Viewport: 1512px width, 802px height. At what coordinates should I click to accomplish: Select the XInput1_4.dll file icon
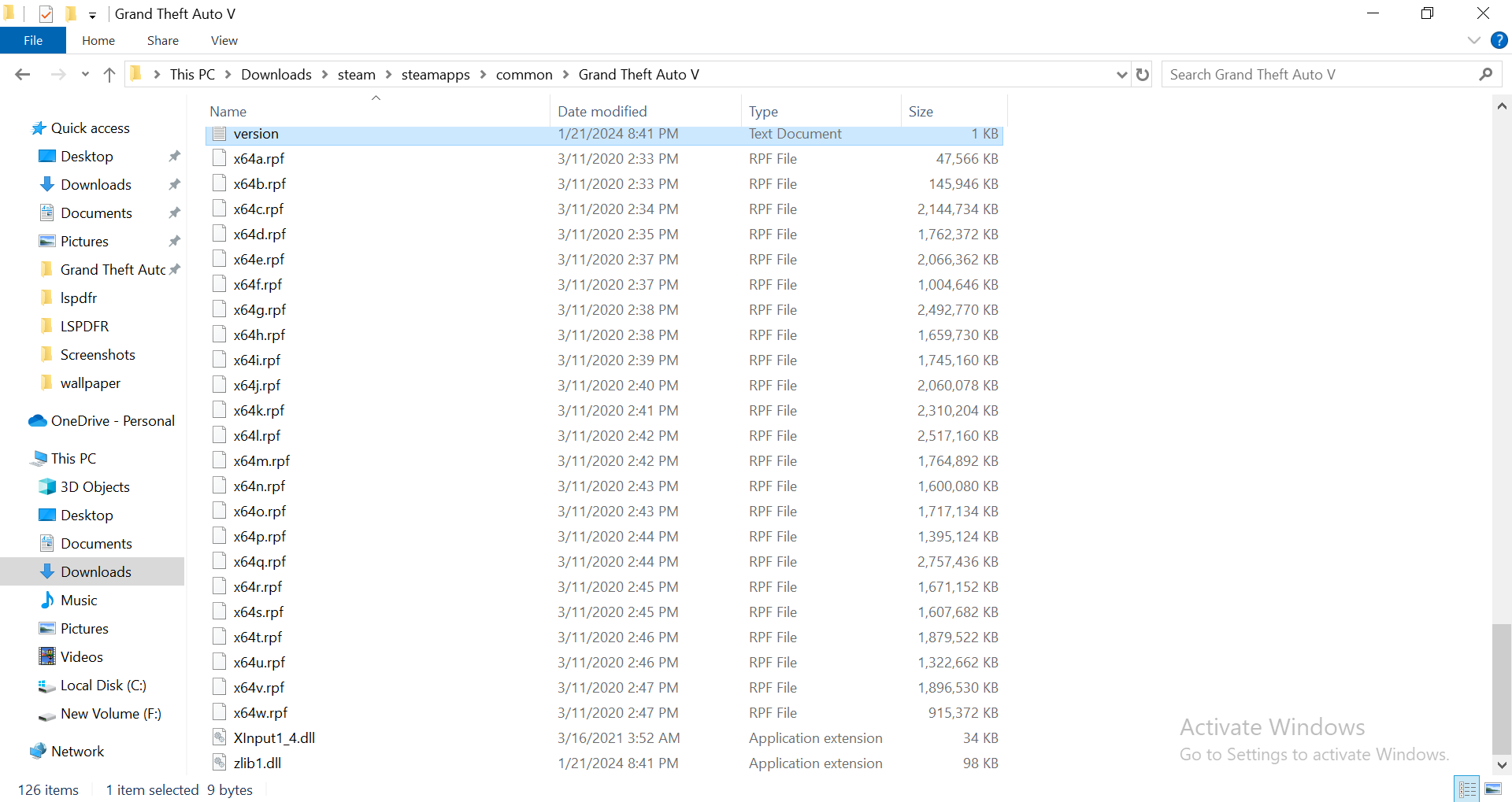[220, 737]
